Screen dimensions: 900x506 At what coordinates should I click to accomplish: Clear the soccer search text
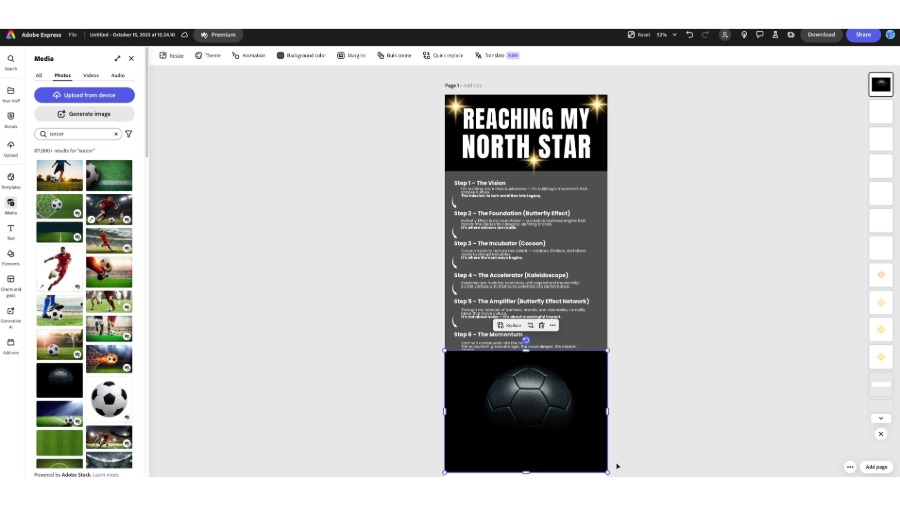[x=116, y=134]
